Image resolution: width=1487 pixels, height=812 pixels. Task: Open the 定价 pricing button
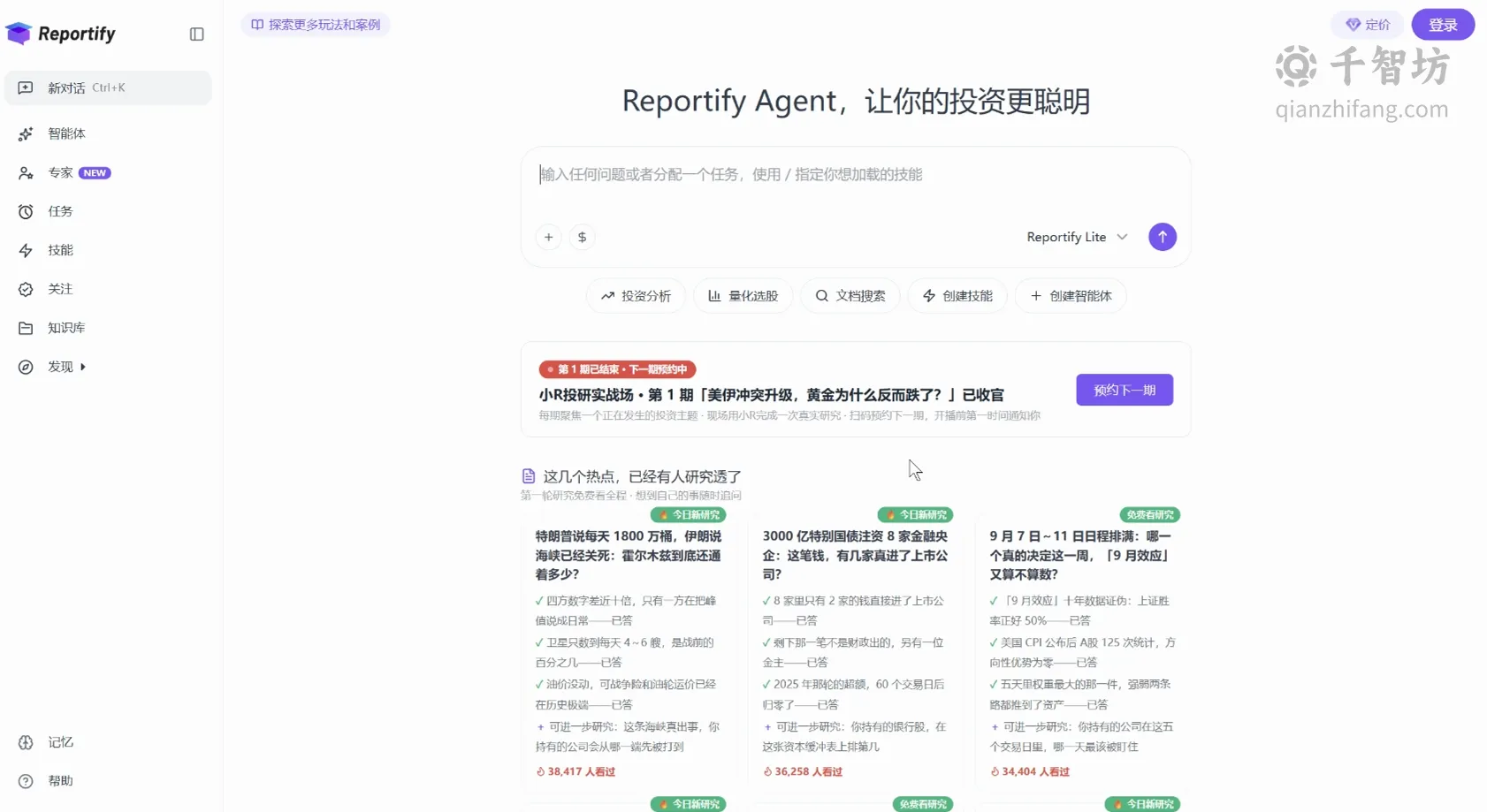(x=1368, y=25)
